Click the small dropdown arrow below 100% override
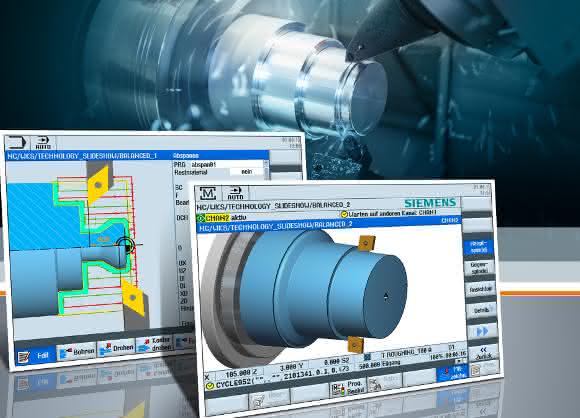 click(460, 360)
